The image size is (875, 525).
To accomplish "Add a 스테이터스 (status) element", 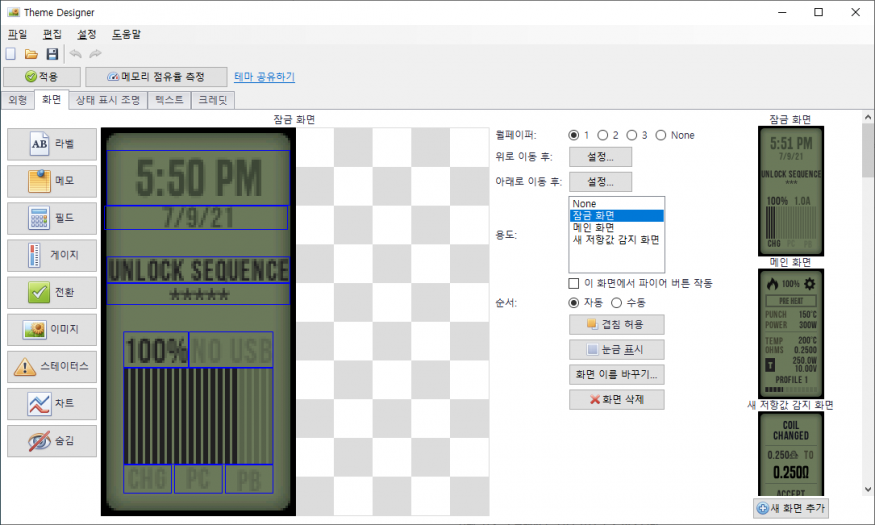I will (52, 367).
